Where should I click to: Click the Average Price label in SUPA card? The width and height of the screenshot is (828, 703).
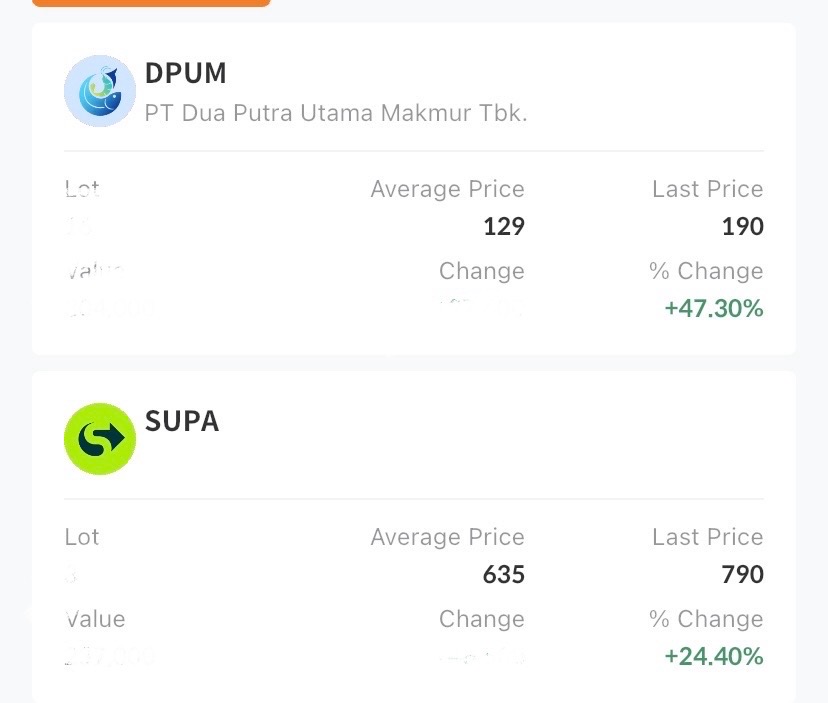[447, 537]
